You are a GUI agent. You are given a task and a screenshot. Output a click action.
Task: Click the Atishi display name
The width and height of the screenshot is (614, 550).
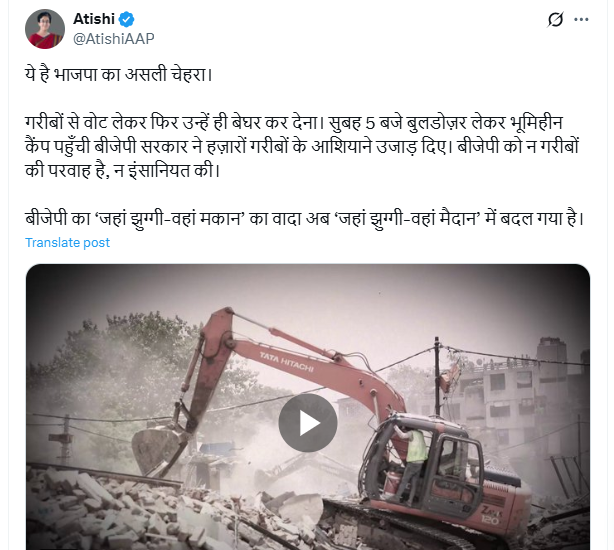tap(94, 19)
